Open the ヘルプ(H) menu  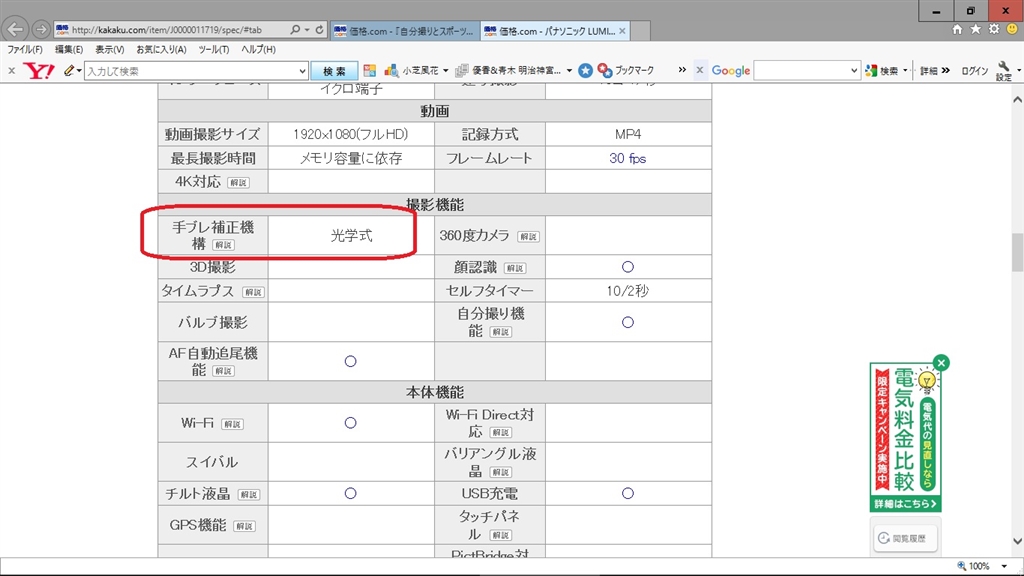click(258, 50)
